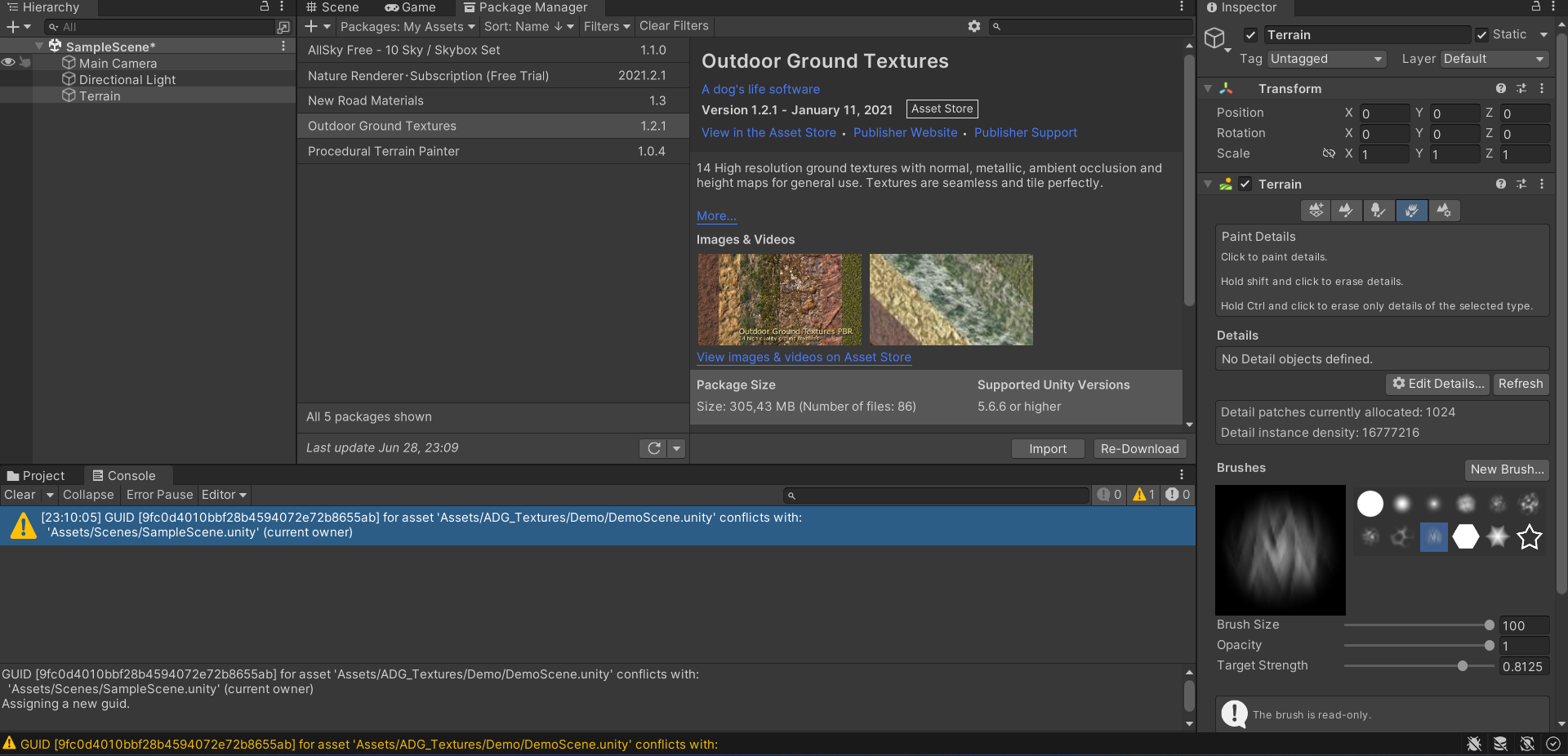Choose the outlined star brush
Viewport: 1568px width, 756px height.
click(x=1530, y=536)
